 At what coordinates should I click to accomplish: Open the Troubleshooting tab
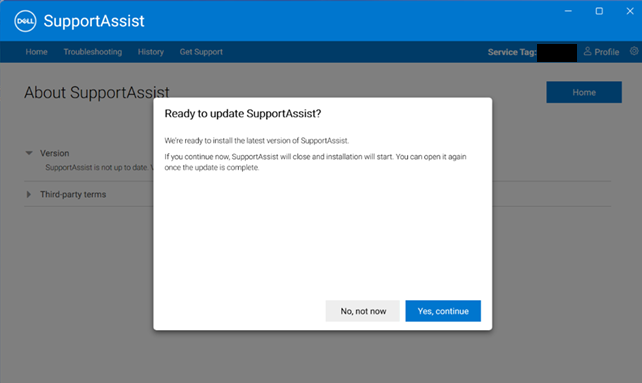click(93, 52)
